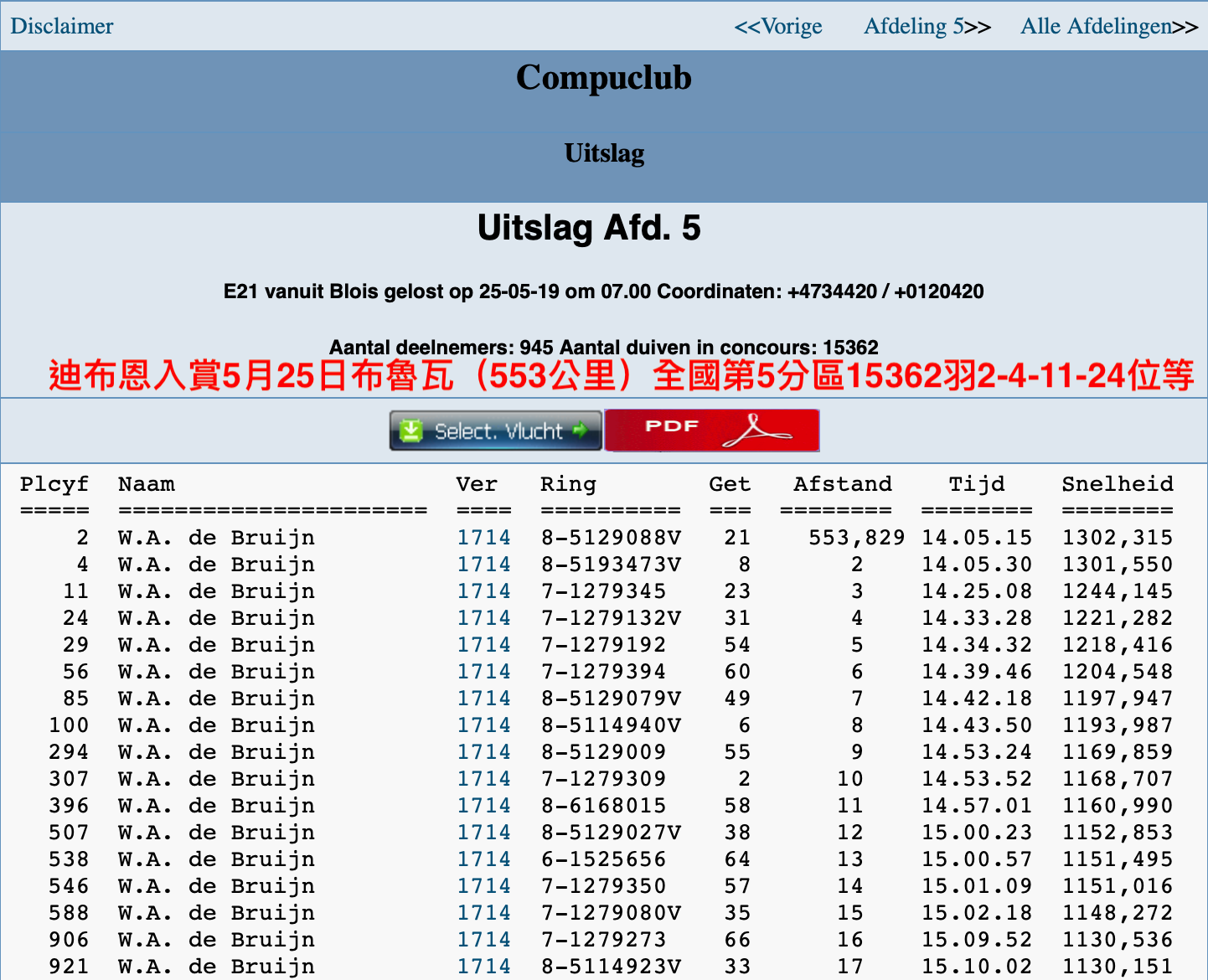Click time value 15.10.02
The image size is (1208, 980).
[x=977, y=967]
